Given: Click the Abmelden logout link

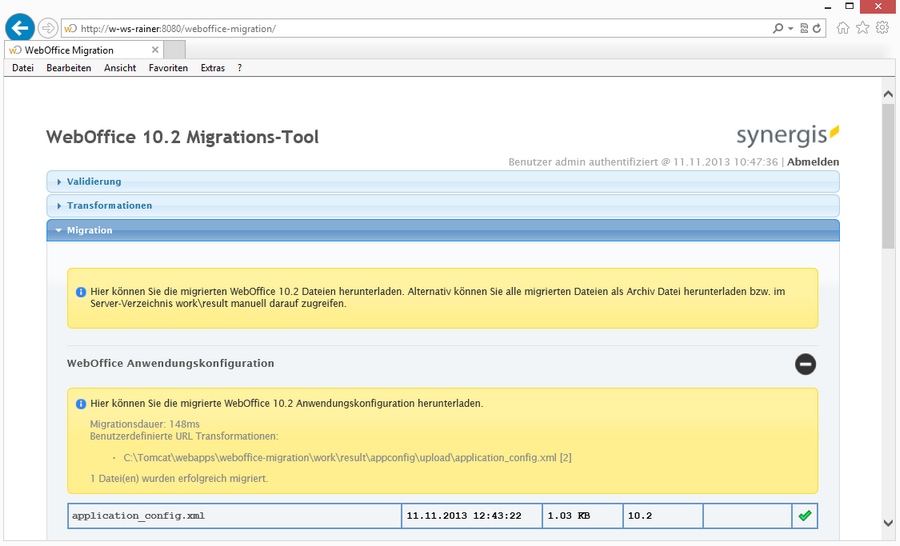Looking at the screenshot, I should [x=813, y=162].
